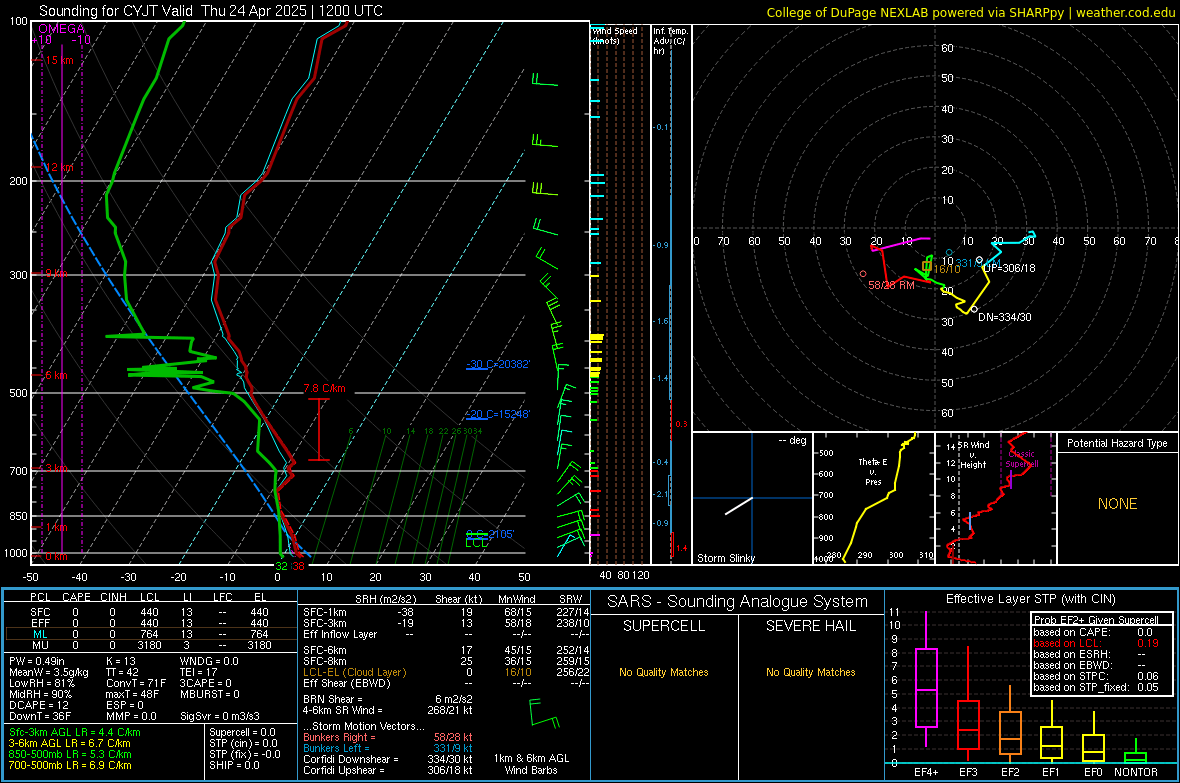Screen dimensions: 1180x783
Task: Click the SFC-6km shear row label
Action: pos(325,650)
